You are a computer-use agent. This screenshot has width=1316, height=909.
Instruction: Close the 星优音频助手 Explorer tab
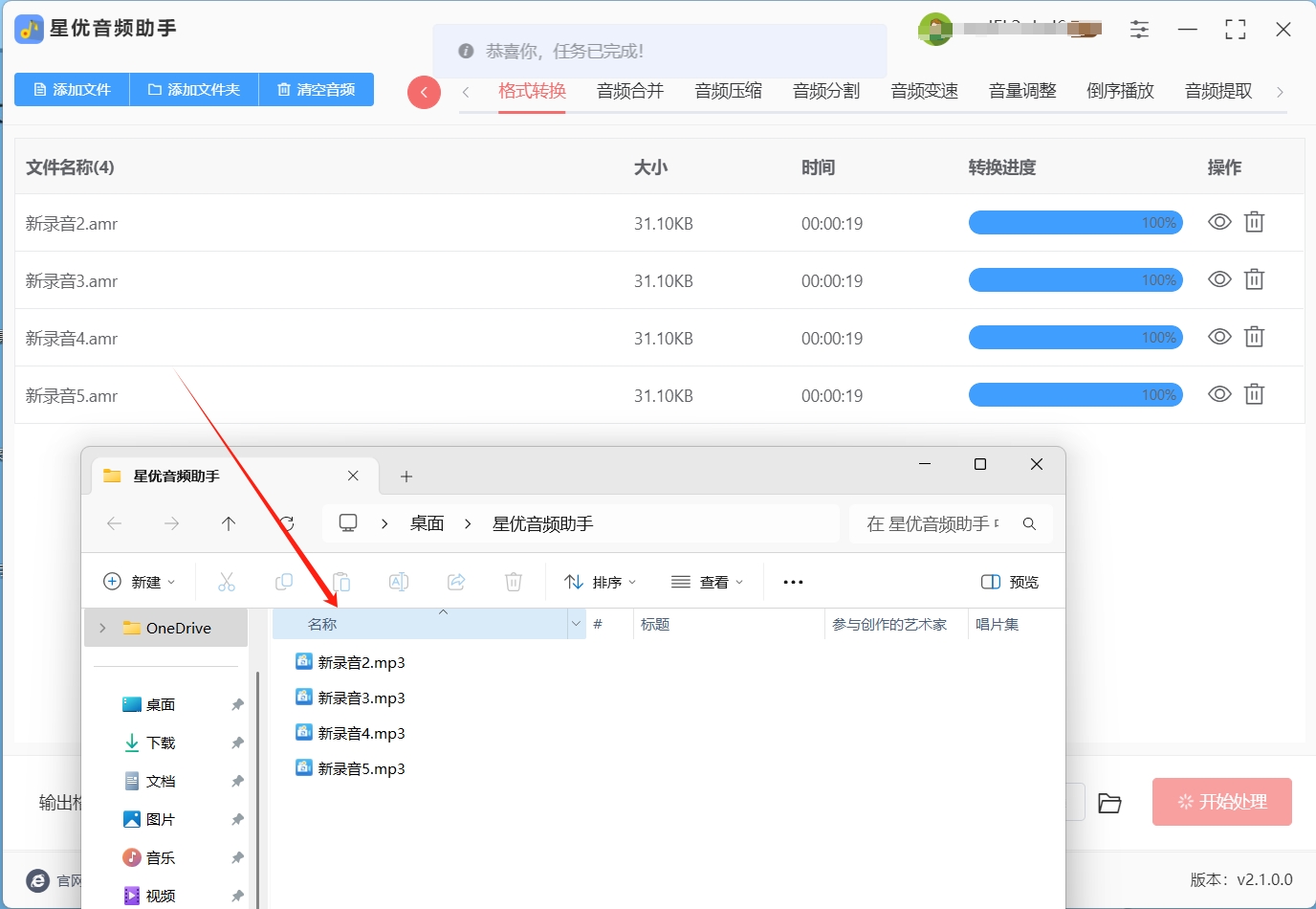tap(353, 476)
